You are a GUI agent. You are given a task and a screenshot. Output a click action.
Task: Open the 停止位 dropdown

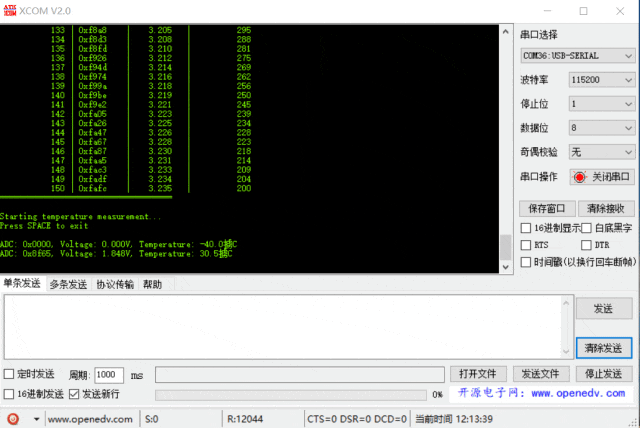point(602,104)
